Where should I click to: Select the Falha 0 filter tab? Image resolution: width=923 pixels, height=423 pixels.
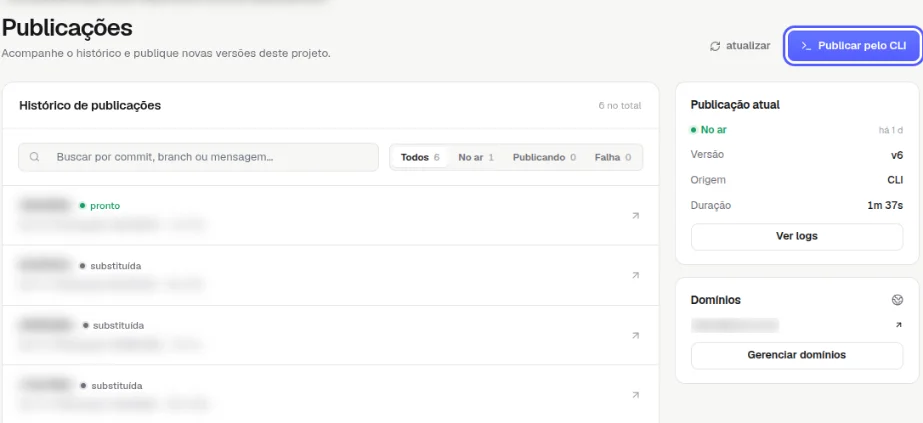[x=612, y=158]
